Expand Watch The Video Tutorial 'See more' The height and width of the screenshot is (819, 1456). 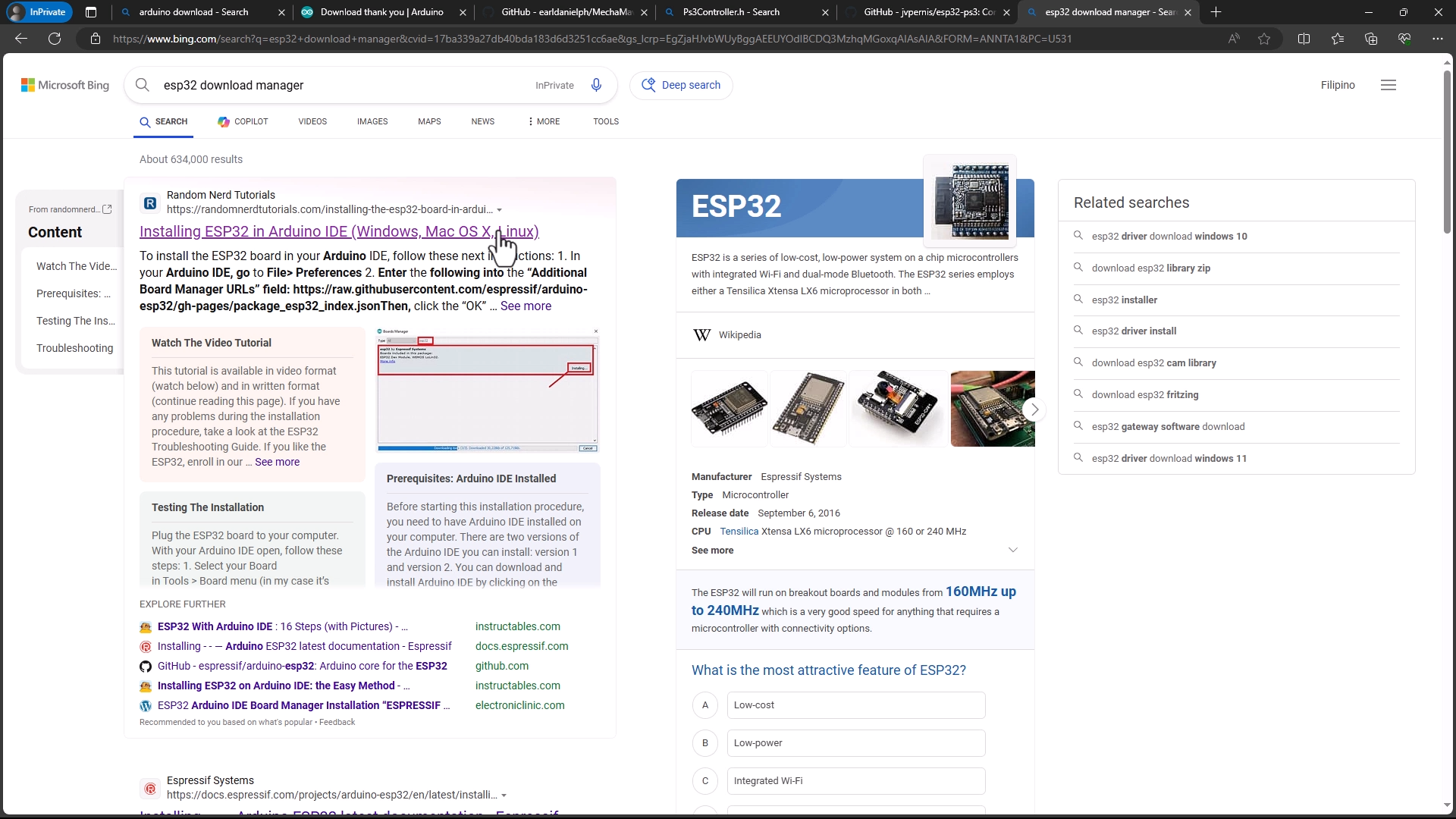277,462
